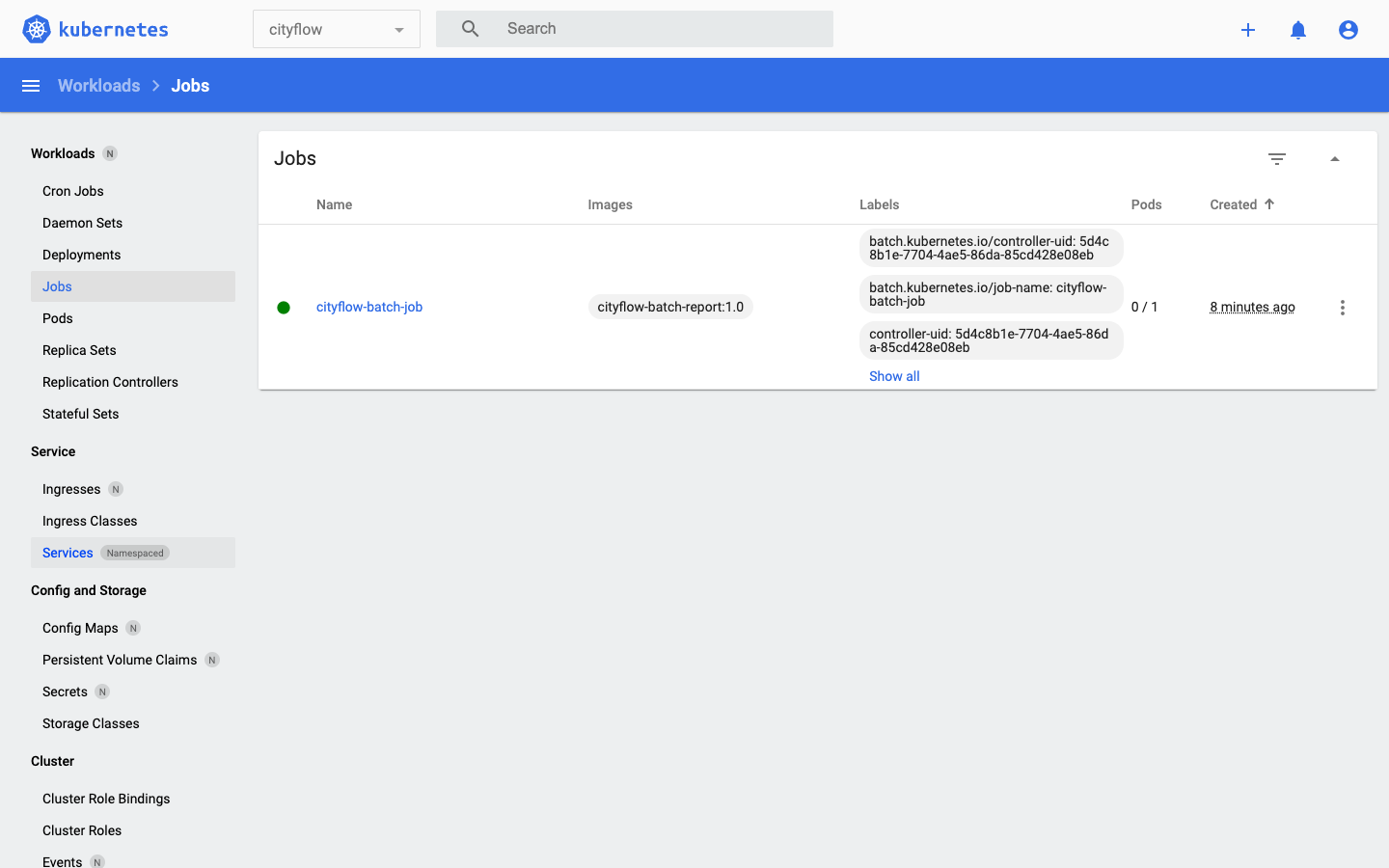1389x868 pixels.
Task: Open Pods in sidebar
Action: pyautogui.click(x=133, y=318)
